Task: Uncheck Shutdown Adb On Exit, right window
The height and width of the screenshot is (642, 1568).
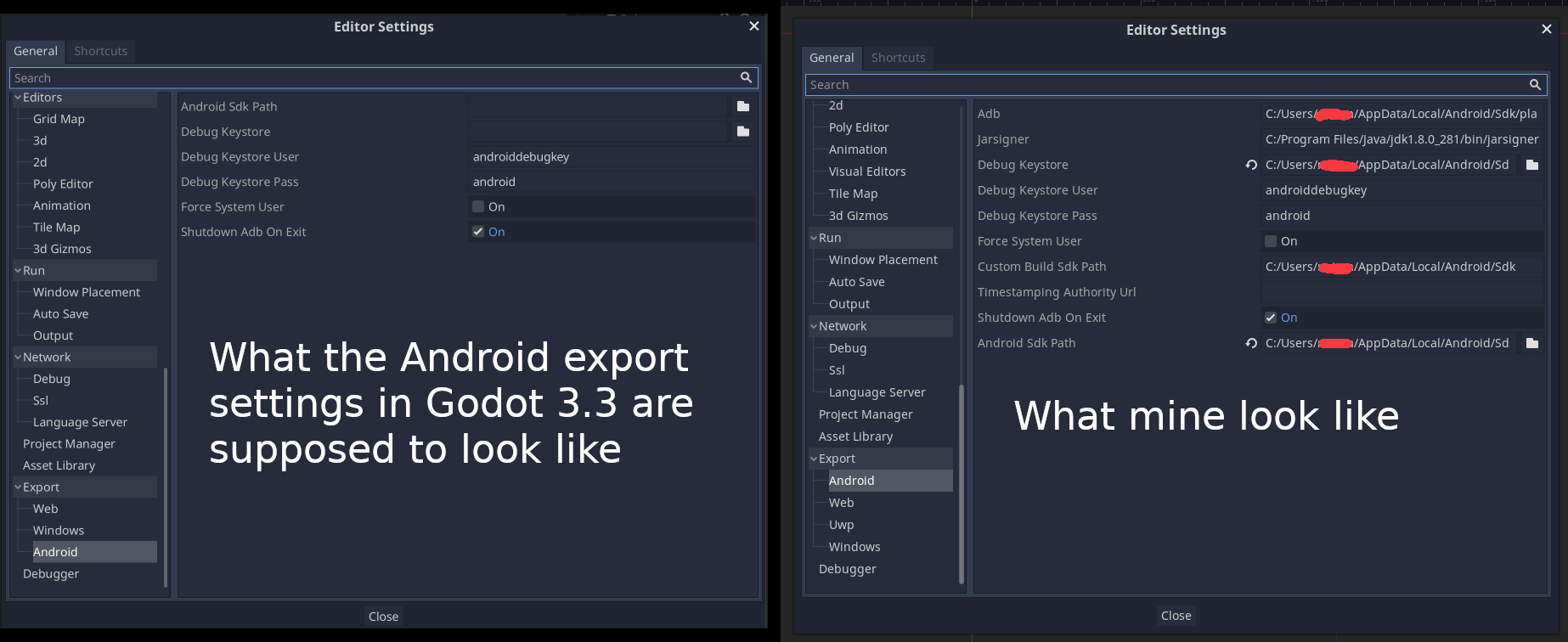Action: 1271,318
